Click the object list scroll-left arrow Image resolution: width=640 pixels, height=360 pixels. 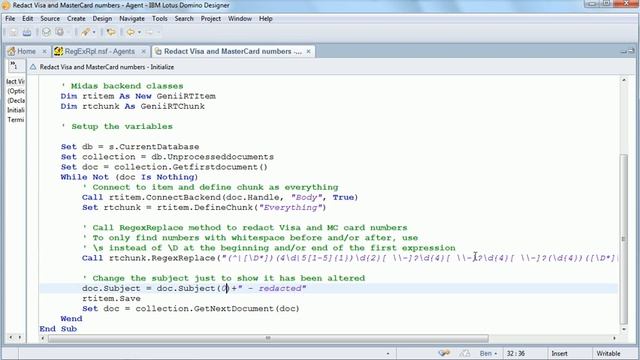tap(11, 337)
